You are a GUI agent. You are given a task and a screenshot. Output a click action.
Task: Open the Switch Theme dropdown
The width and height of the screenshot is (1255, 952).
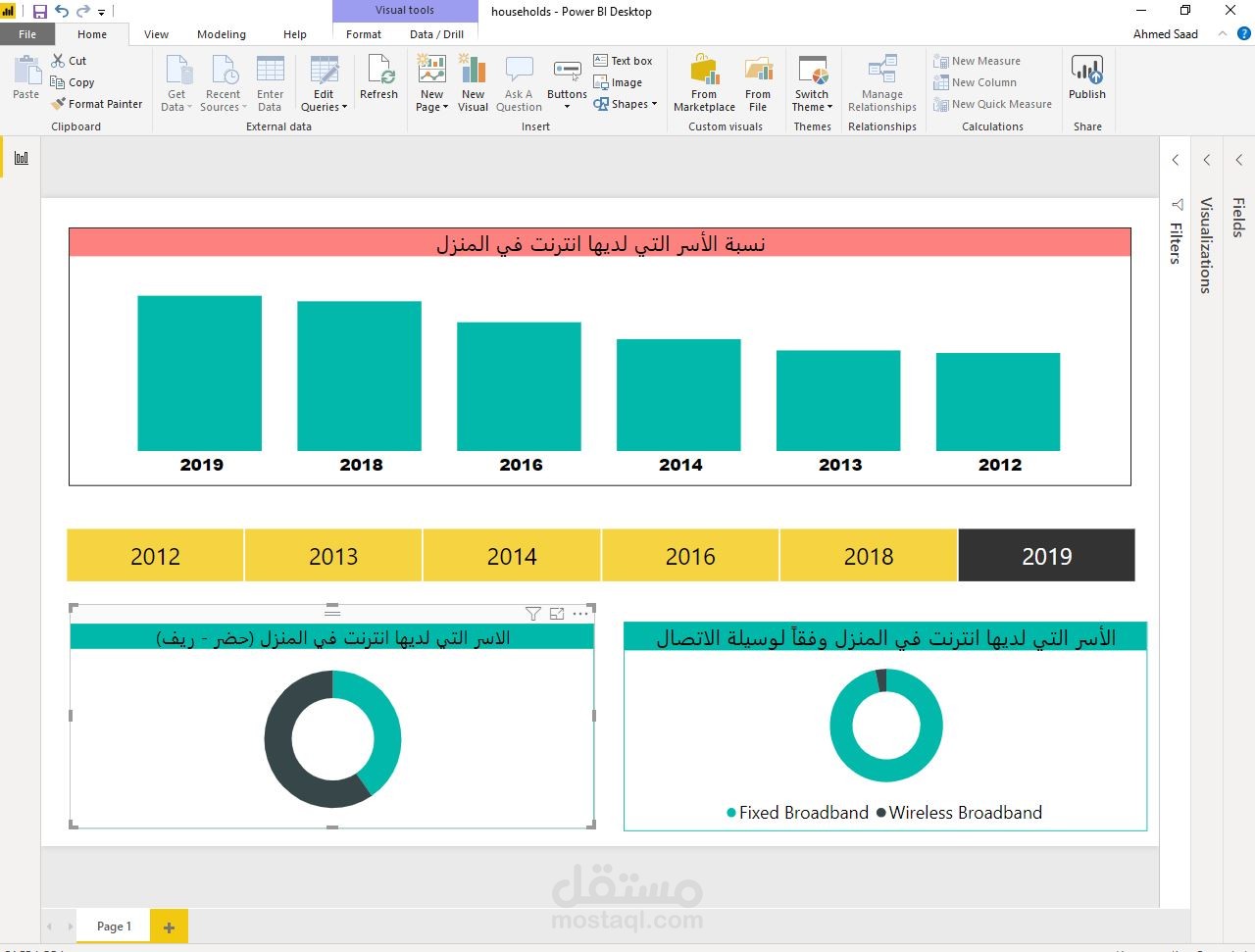coord(812,83)
